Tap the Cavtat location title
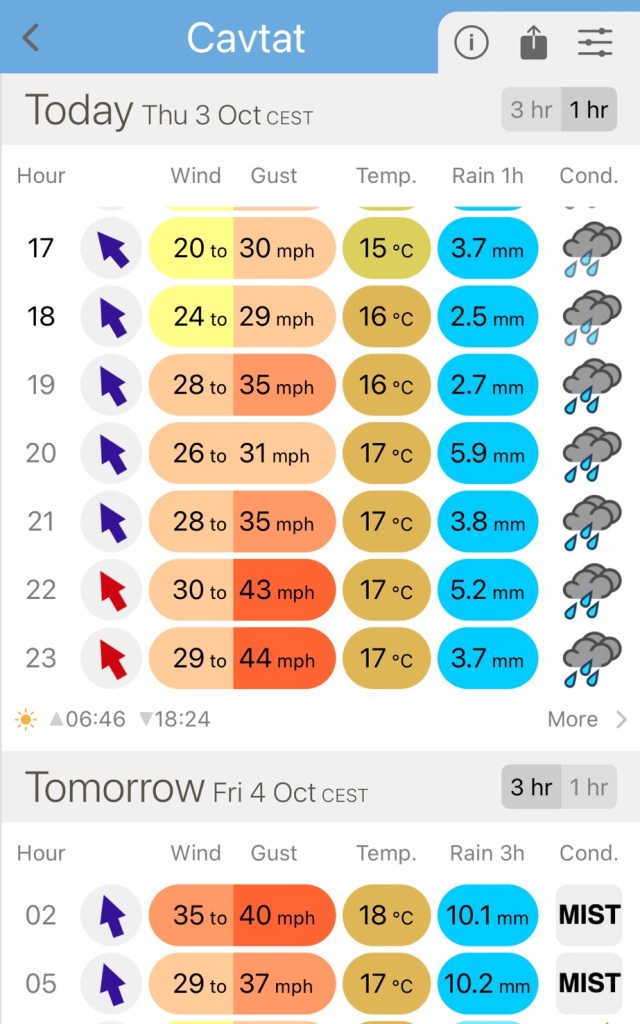 [x=246, y=38]
